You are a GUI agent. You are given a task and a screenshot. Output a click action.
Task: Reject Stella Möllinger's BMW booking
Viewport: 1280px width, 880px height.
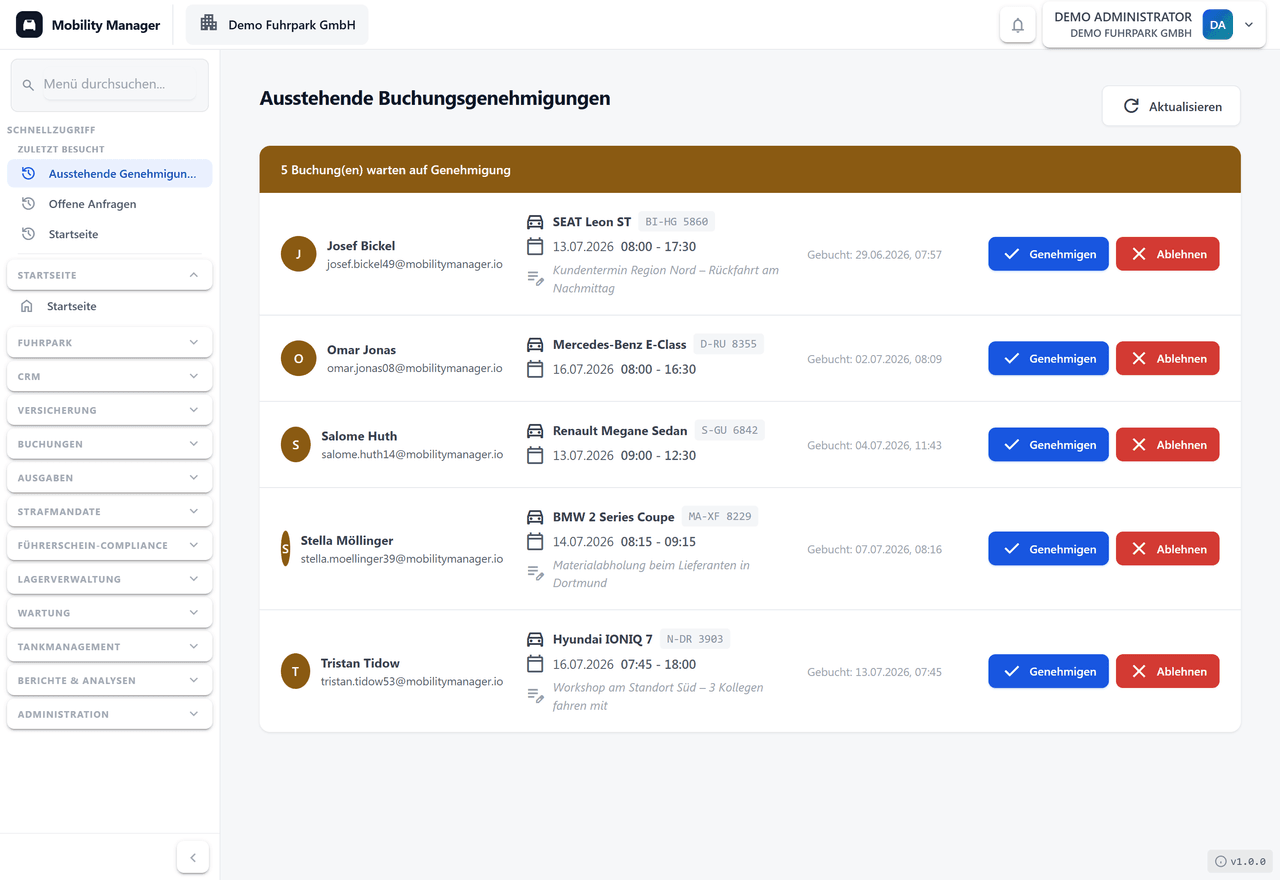(1167, 549)
